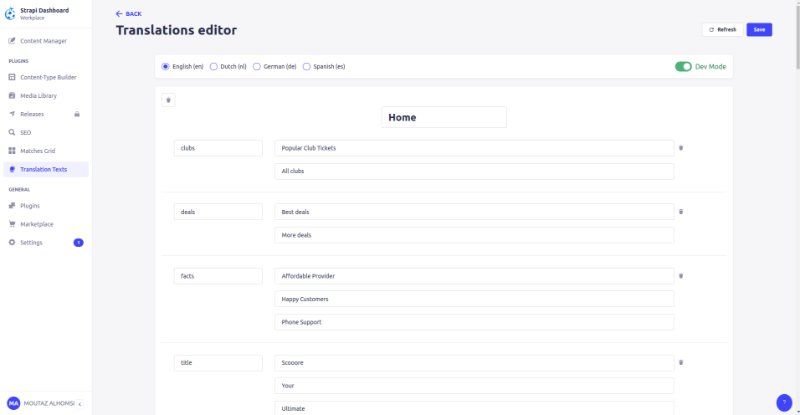Edit the Affordable Provider field
800x415 pixels.
474,276
